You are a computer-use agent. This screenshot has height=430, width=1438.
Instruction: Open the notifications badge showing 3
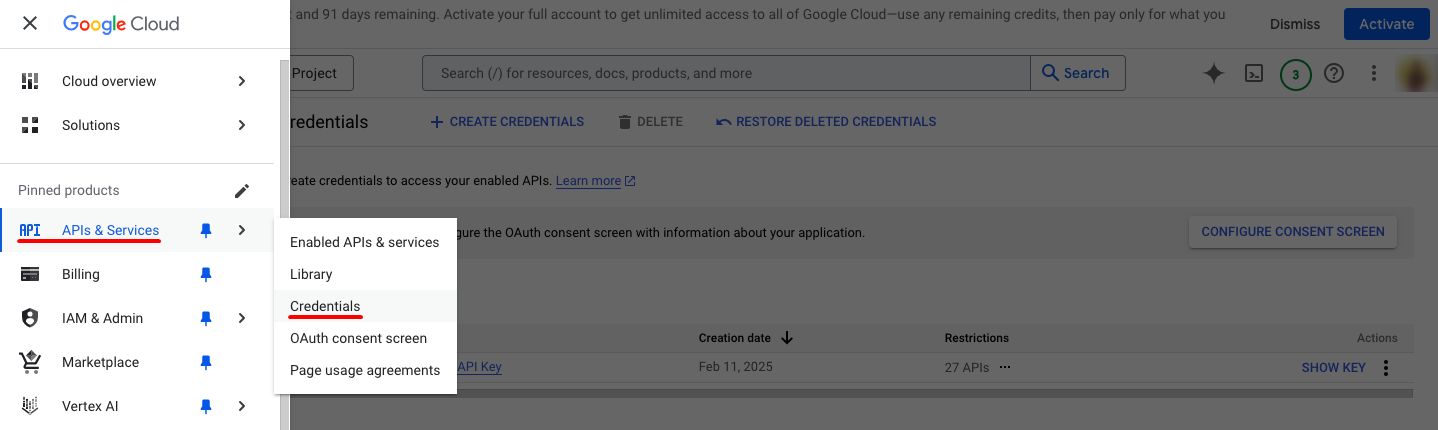pyautogui.click(x=1296, y=73)
